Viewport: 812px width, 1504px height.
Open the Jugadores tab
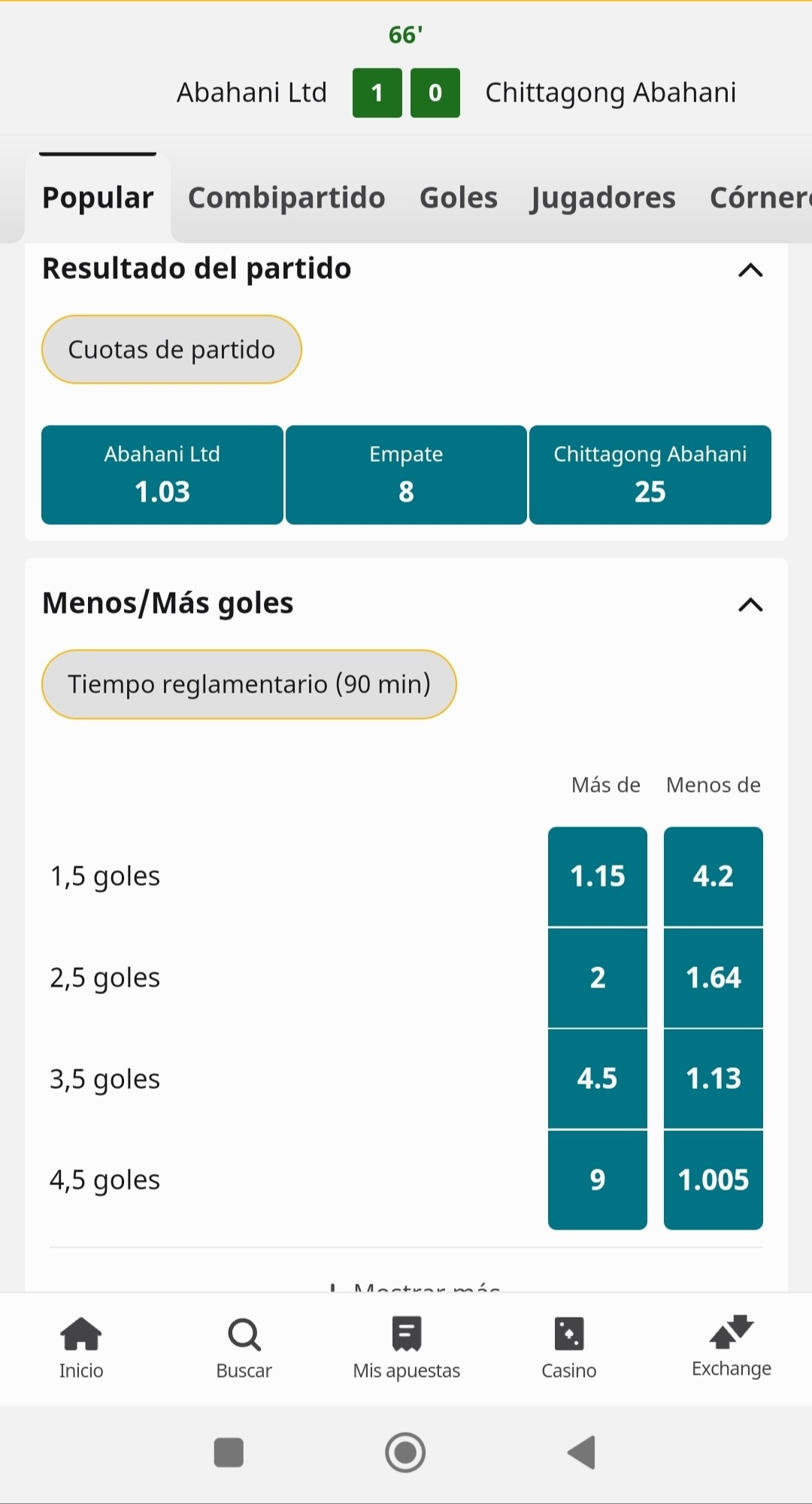point(603,199)
